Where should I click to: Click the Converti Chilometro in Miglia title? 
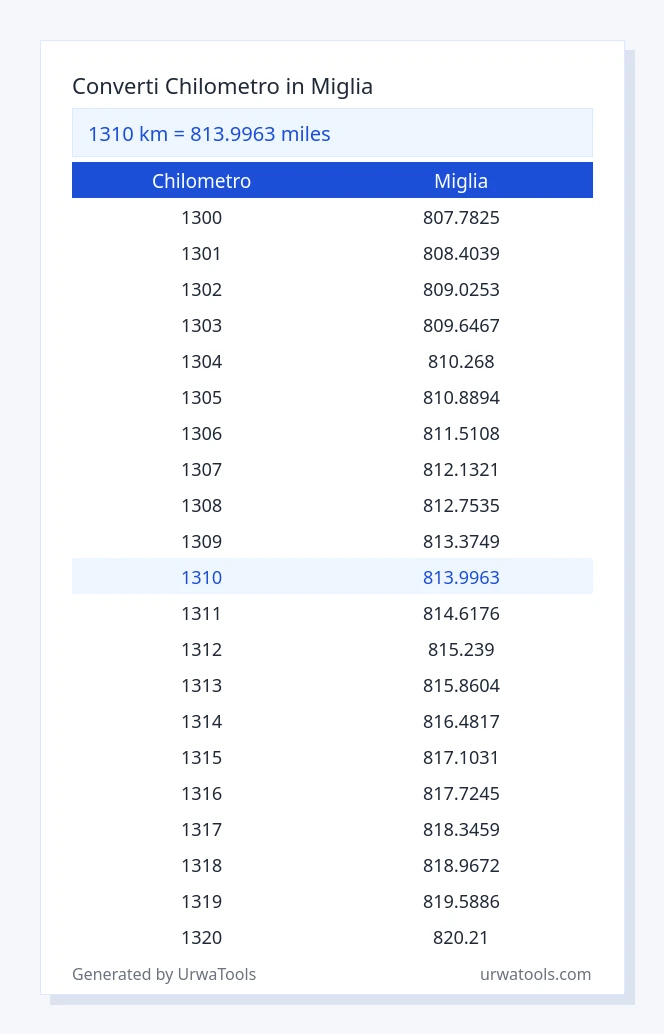tap(222, 86)
